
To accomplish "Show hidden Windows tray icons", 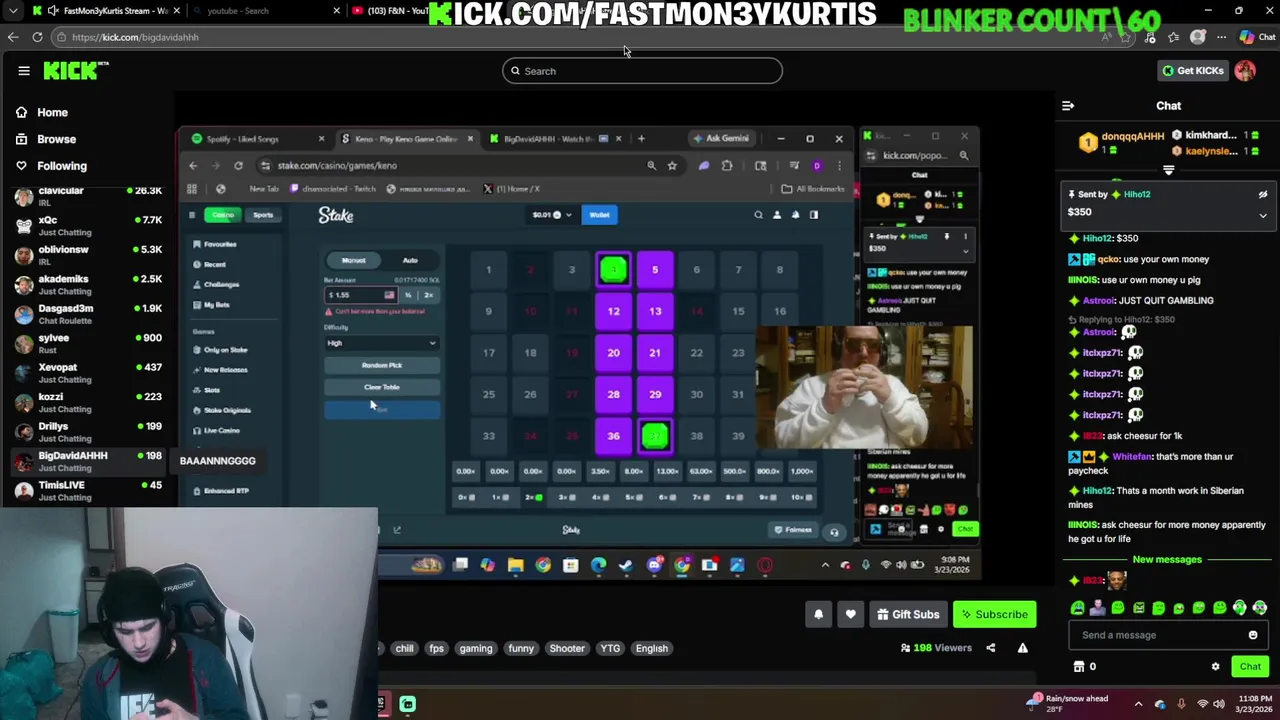I will click(x=1138, y=704).
